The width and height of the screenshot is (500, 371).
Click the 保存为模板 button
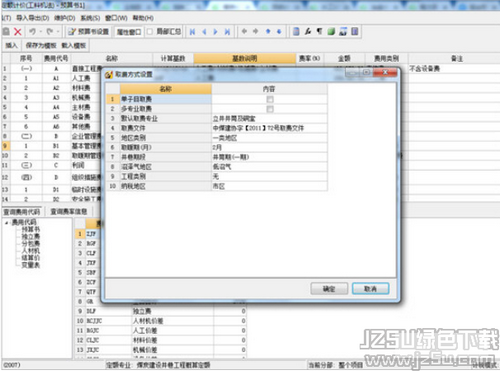41,45
